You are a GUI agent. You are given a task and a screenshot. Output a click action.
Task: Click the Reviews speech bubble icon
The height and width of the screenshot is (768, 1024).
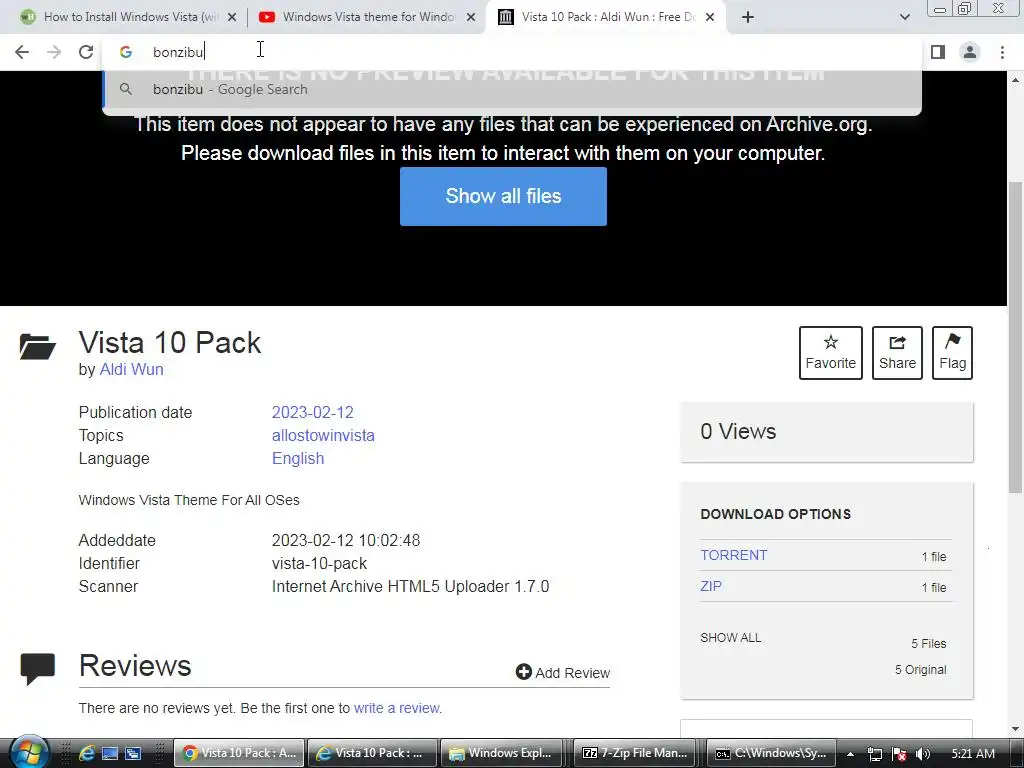pyautogui.click(x=37, y=668)
